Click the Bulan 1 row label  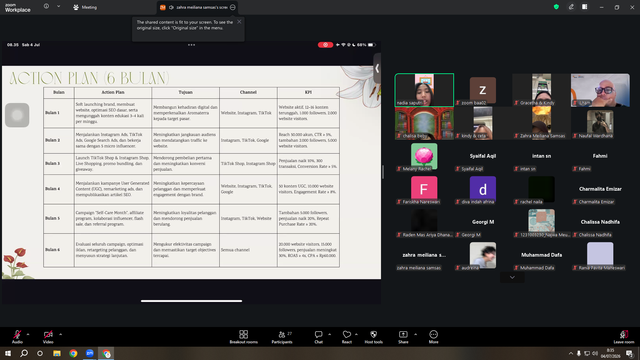tap(52, 113)
